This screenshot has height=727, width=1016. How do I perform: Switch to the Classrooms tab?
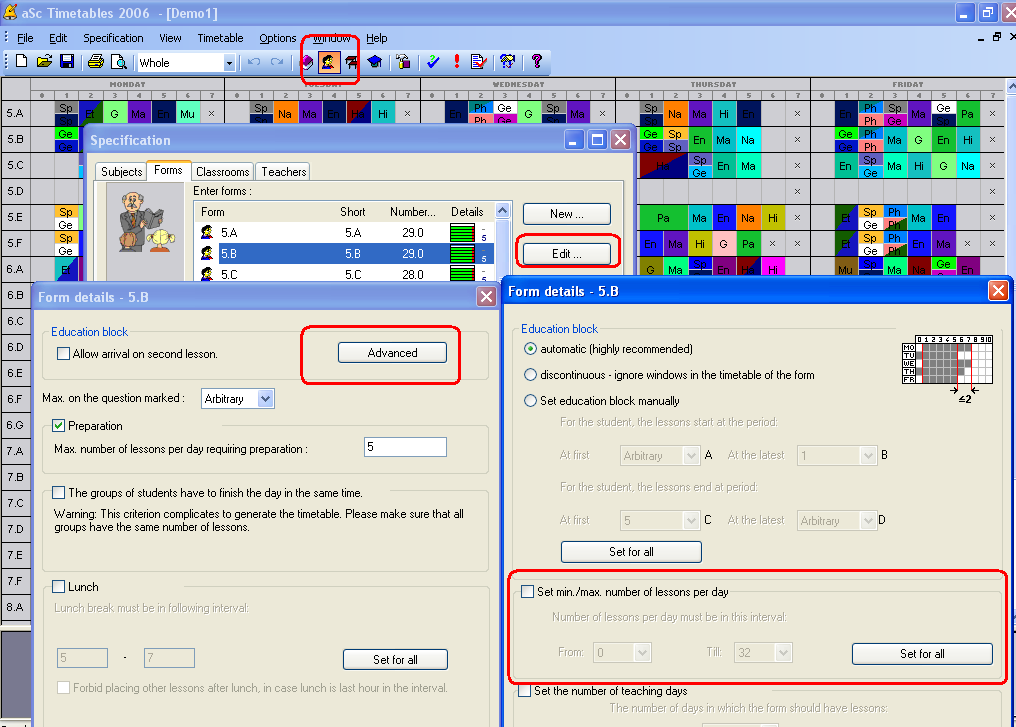(222, 172)
